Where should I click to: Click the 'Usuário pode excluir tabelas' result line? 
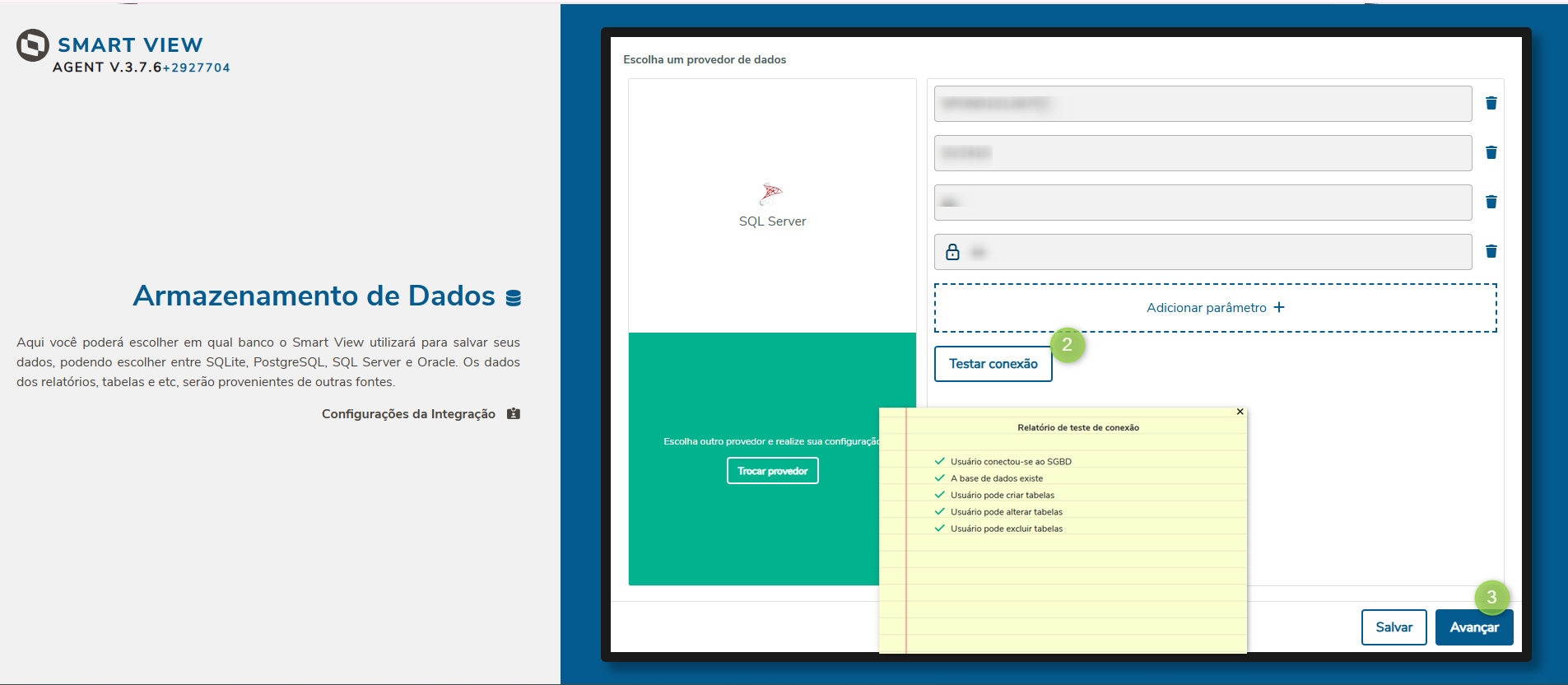coord(1007,529)
